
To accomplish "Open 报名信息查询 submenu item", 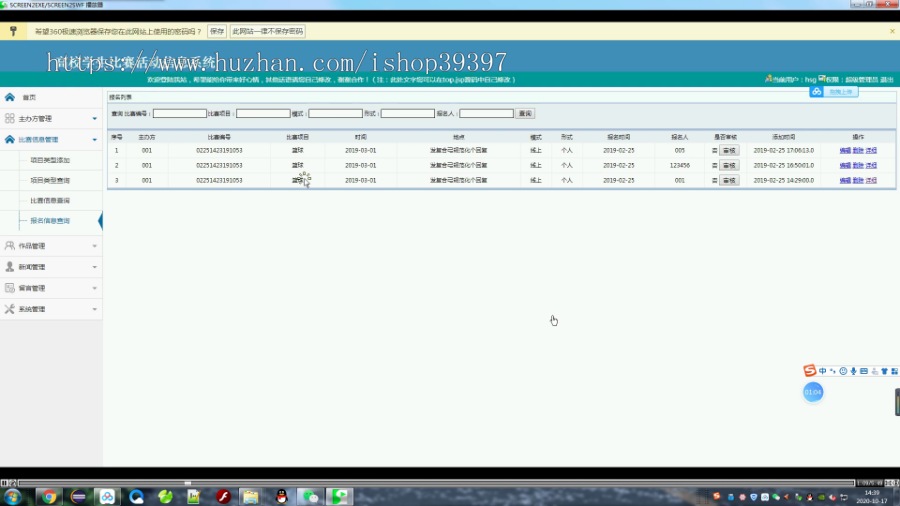I will (50, 220).
